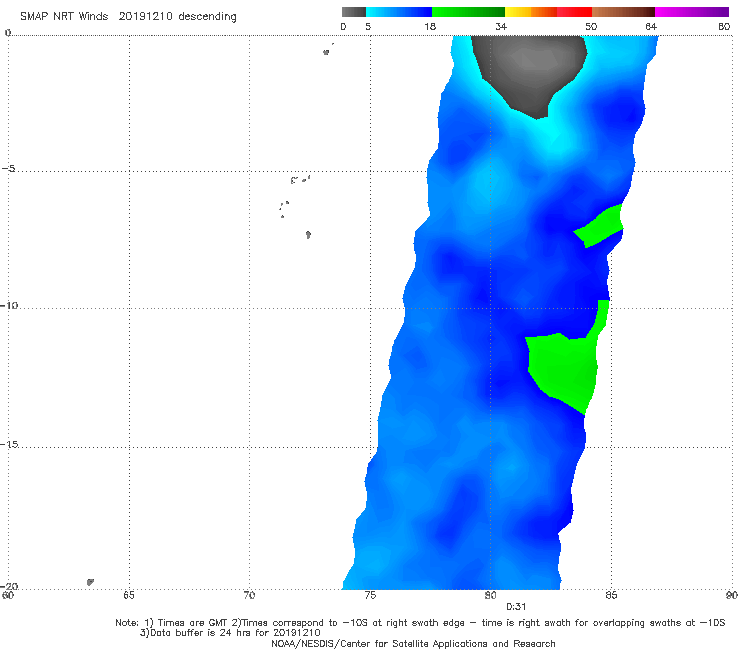Viewport: 740px width, 650px height.
Task: Click the magenta-purple segment of the color bar
Action: coord(692,12)
